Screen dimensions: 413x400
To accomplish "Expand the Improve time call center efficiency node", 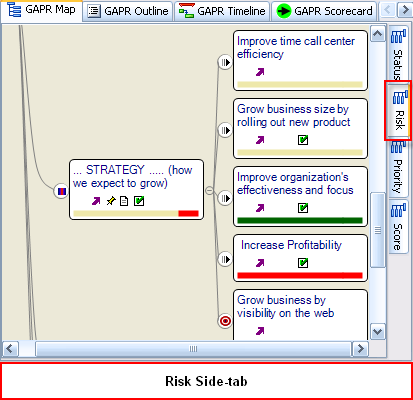I will [x=225, y=62].
